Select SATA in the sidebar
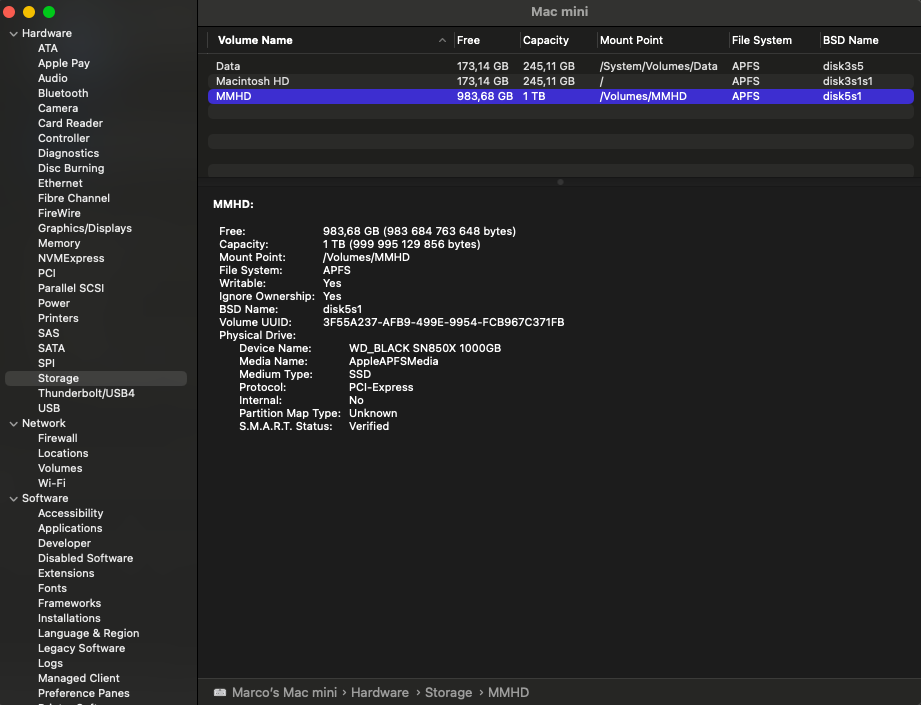 pos(52,348)
